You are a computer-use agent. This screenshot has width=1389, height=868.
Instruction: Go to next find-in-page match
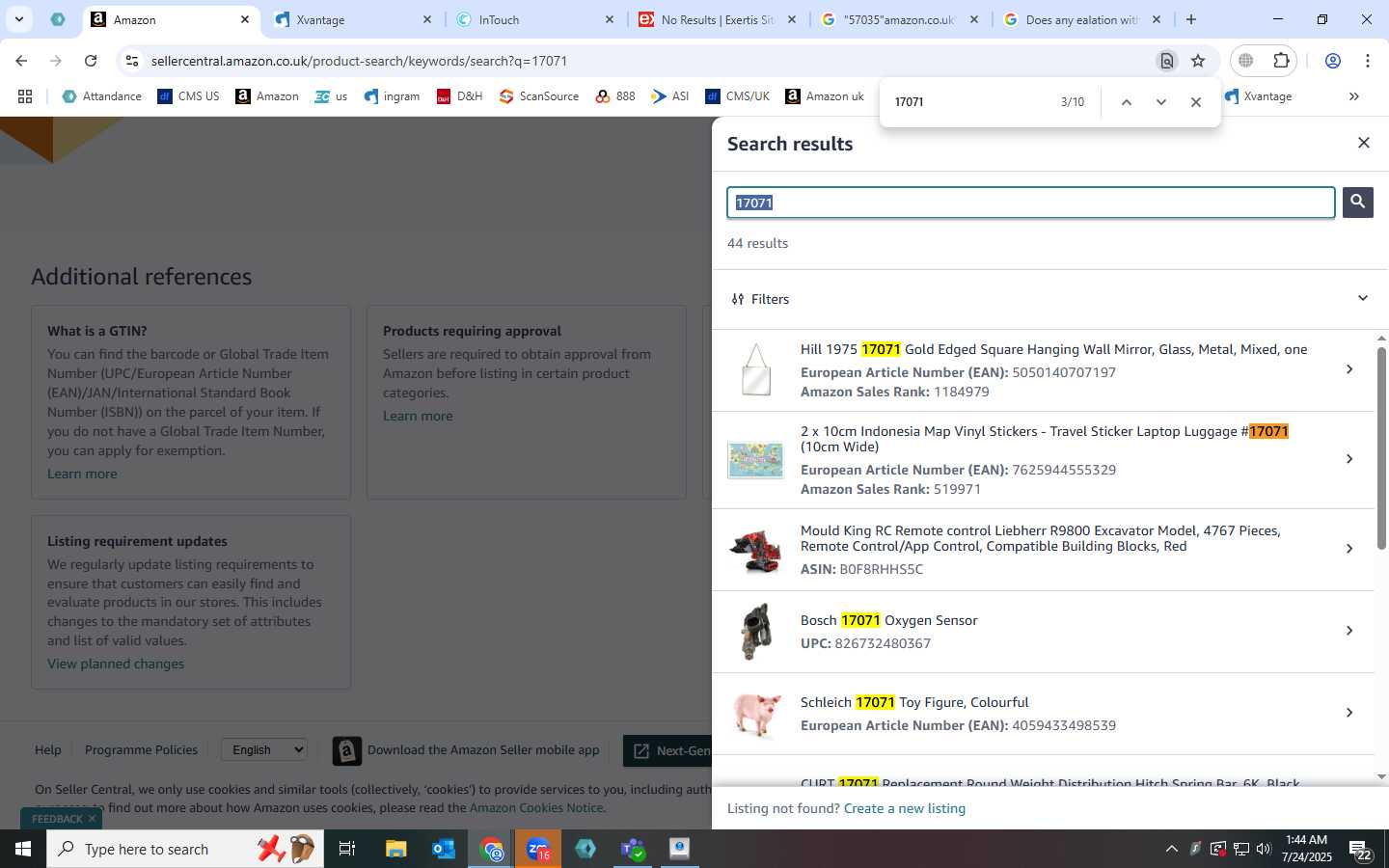tap(1160, 102)
